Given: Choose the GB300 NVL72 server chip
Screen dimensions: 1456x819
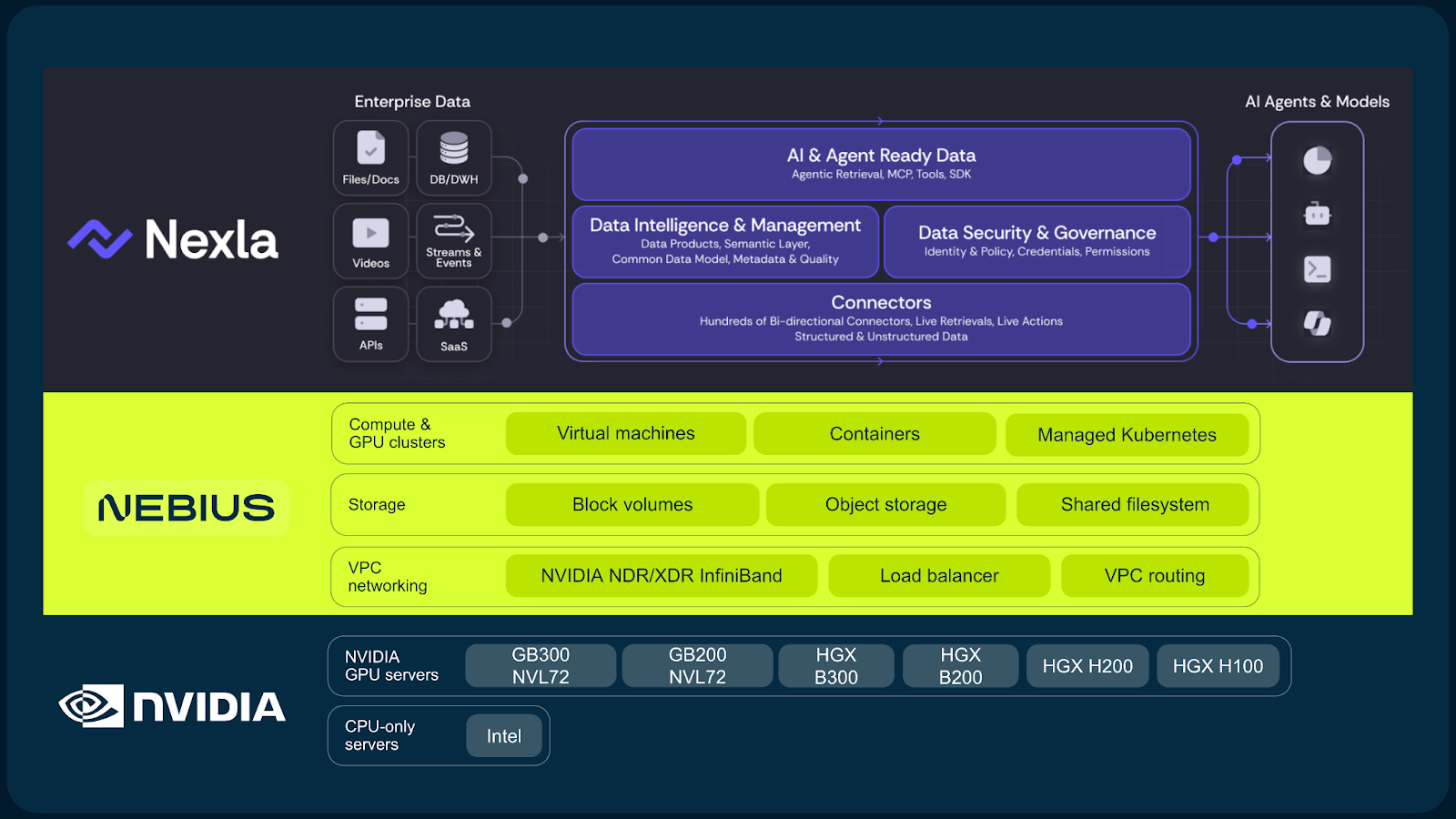Looking at the screenshot, I should pyautogui.click(x=541, y=666).
